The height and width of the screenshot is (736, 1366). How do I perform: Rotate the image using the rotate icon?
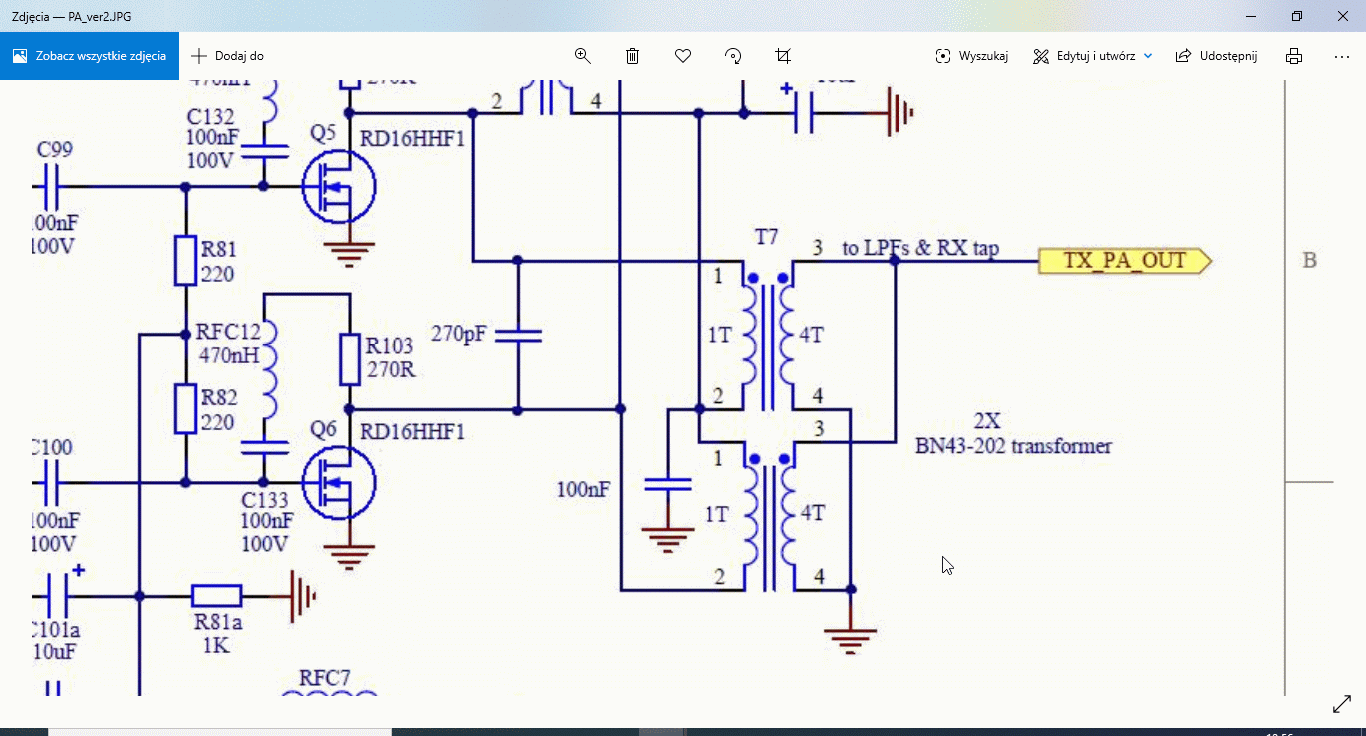pyautogui.click(x=733, y=56)
